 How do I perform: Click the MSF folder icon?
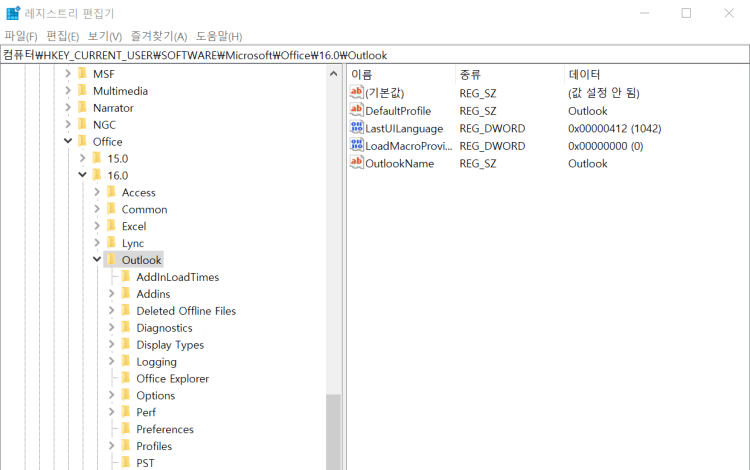[83, 73]
